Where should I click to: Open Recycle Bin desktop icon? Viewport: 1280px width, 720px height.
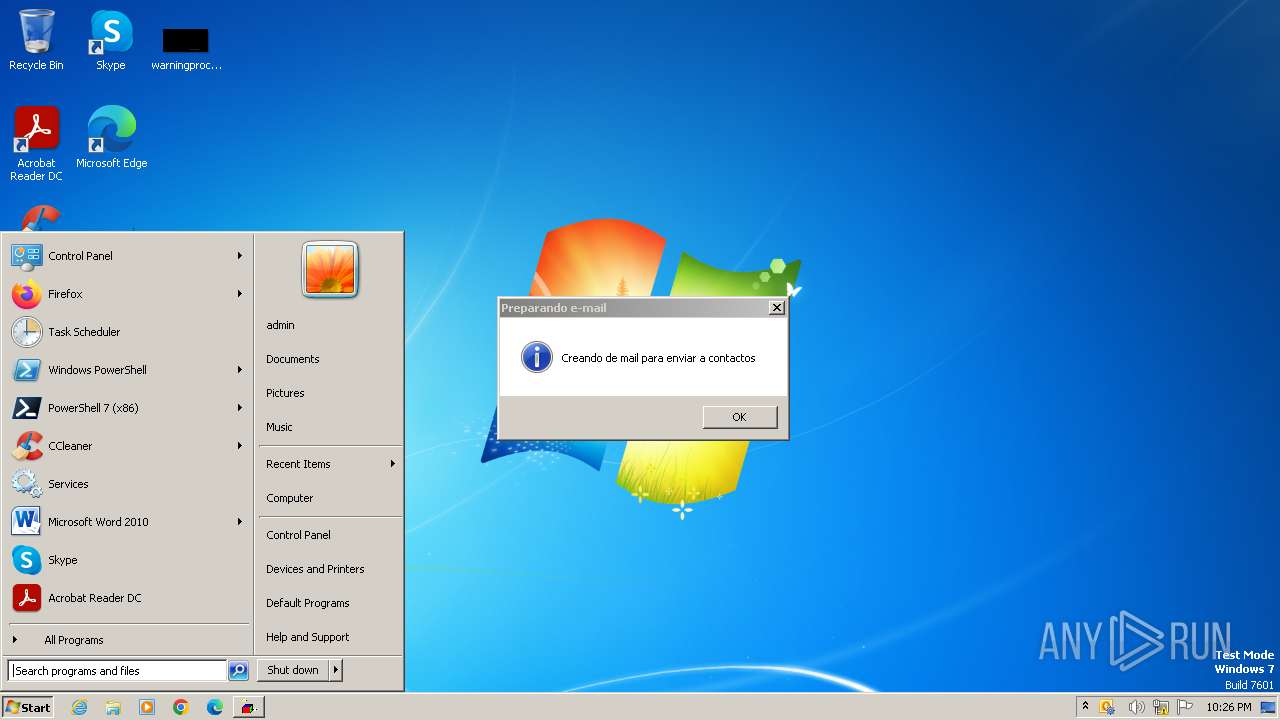36,40
